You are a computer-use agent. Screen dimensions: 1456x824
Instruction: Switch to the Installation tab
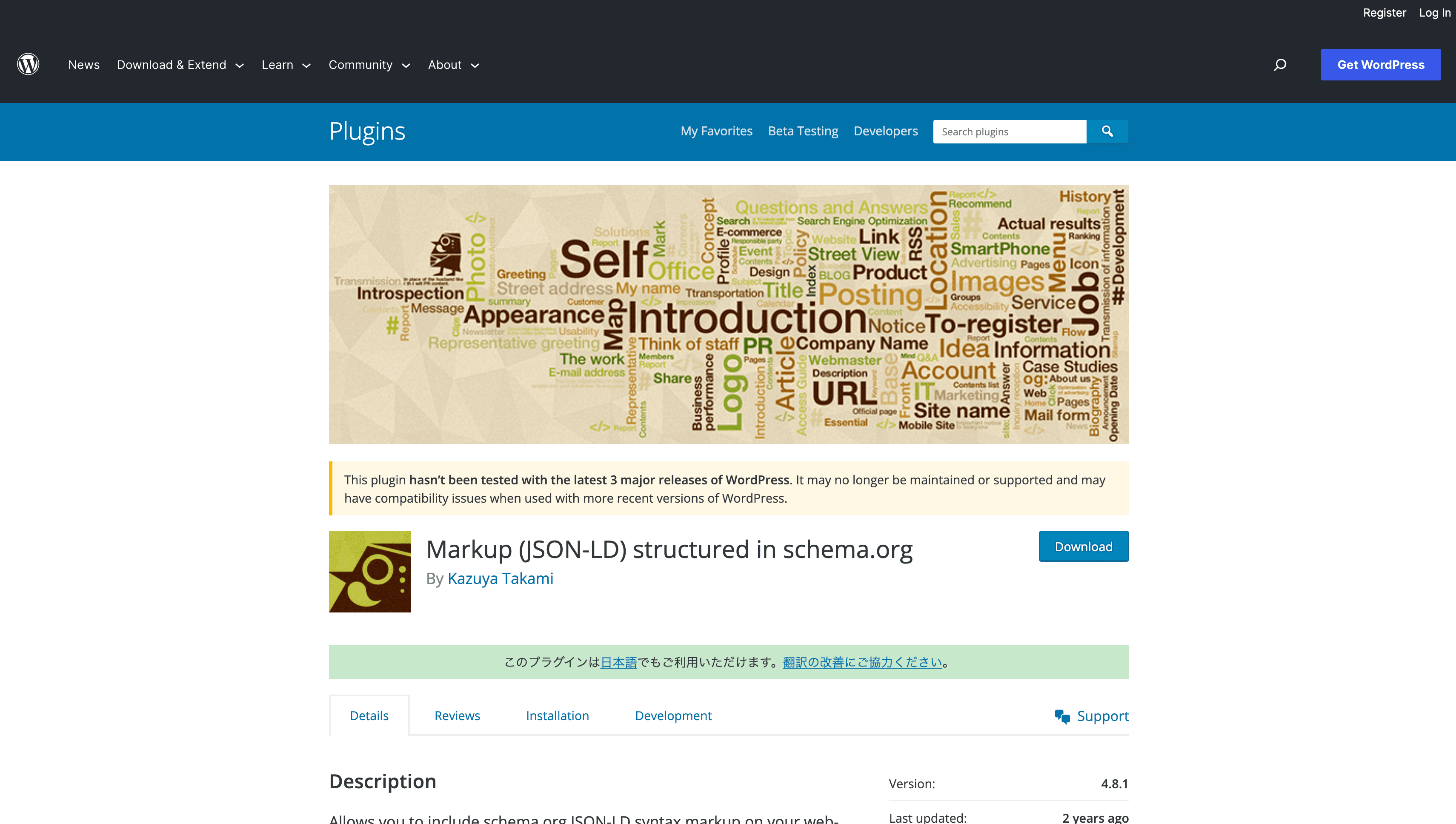coord(558,715)
